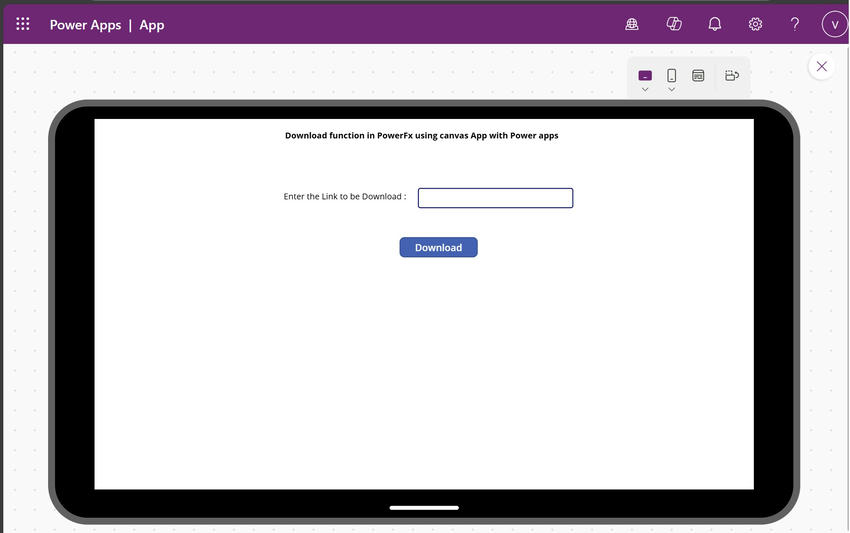Open the Copilot icon in header
The height and width of the screenshot is (533, 850).
click(x=674, y=24)
